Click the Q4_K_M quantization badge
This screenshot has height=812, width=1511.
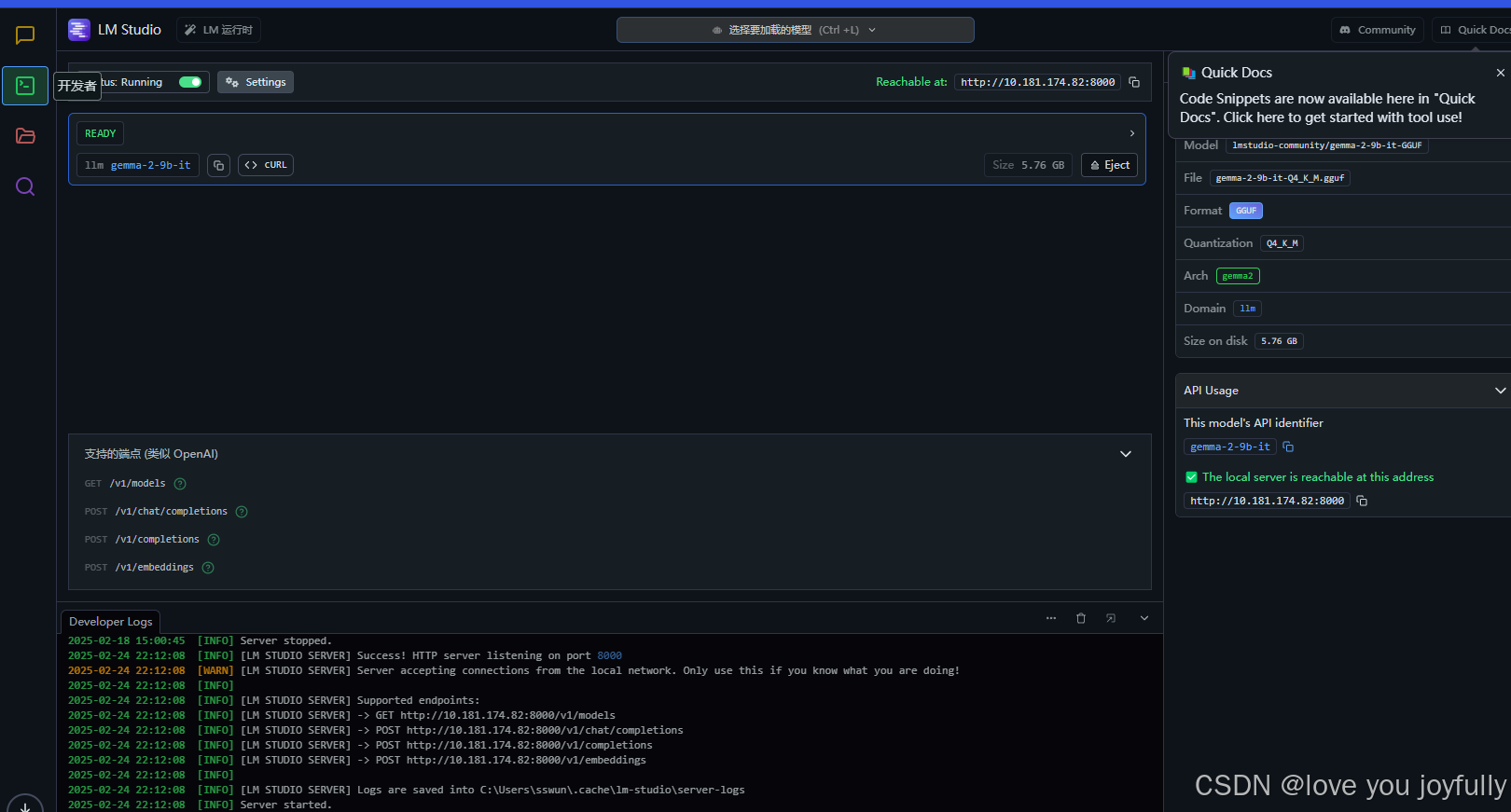[1282, 243]
